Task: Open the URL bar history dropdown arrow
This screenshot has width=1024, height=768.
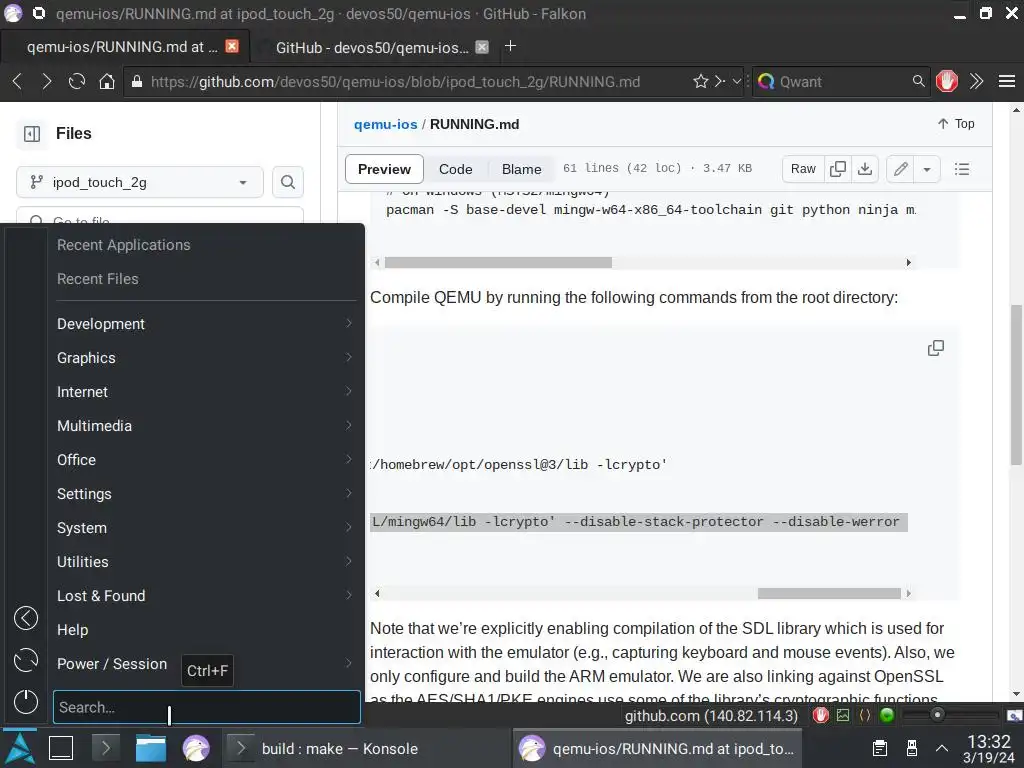Action: click(737, 81)
